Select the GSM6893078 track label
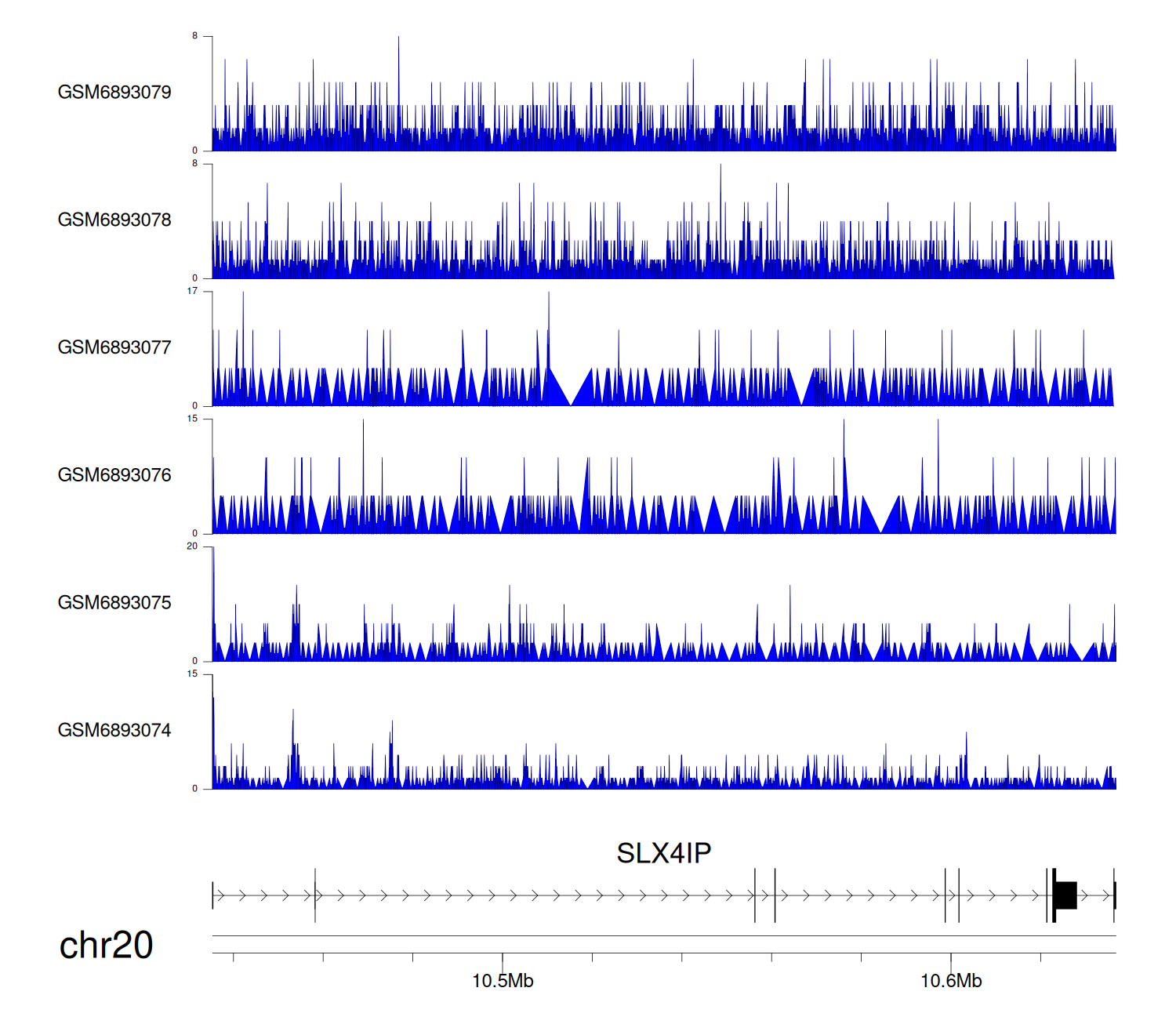This screenshot has width=1176, height=1035. click(114, 220)
